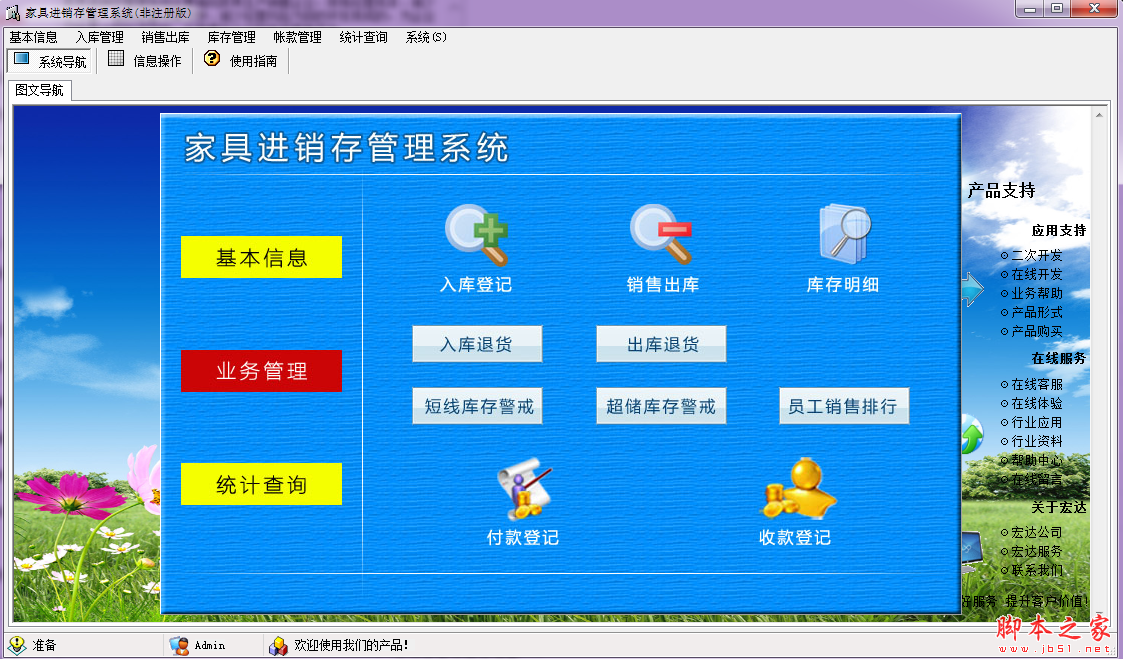The image size is (1123, 660).
Task: Select the 业务管理 red category label
Action: pyautogui.click(x=261, y=370)
